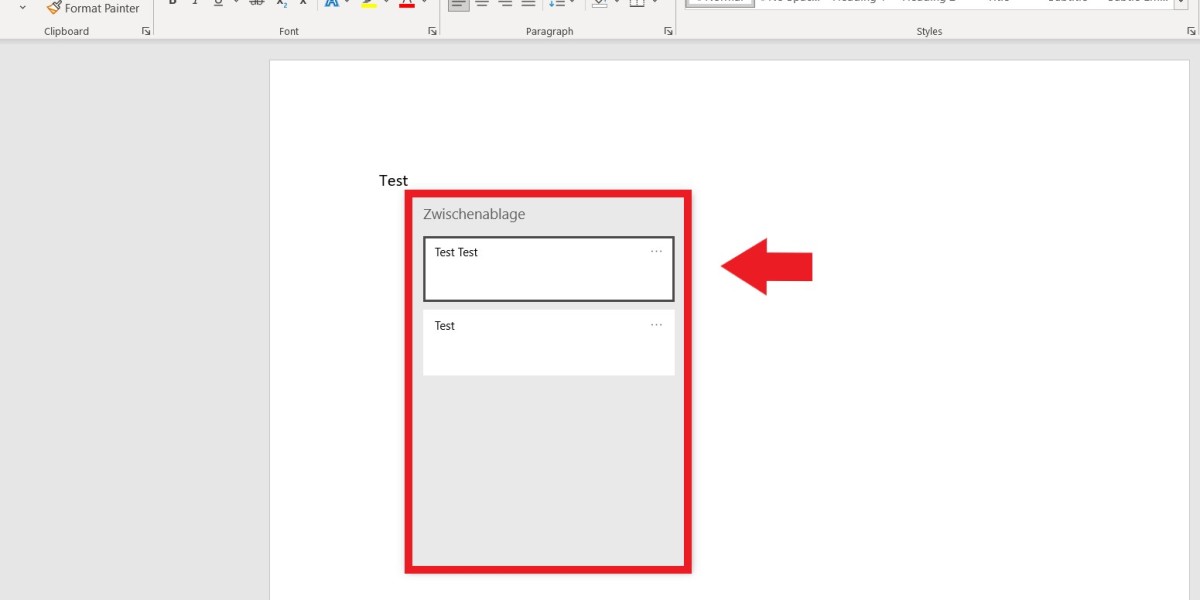The width and height of the screenshot is (1200, 600).
Task: Place cursor in the document "Test" text
Action: (x=393, y=181)
